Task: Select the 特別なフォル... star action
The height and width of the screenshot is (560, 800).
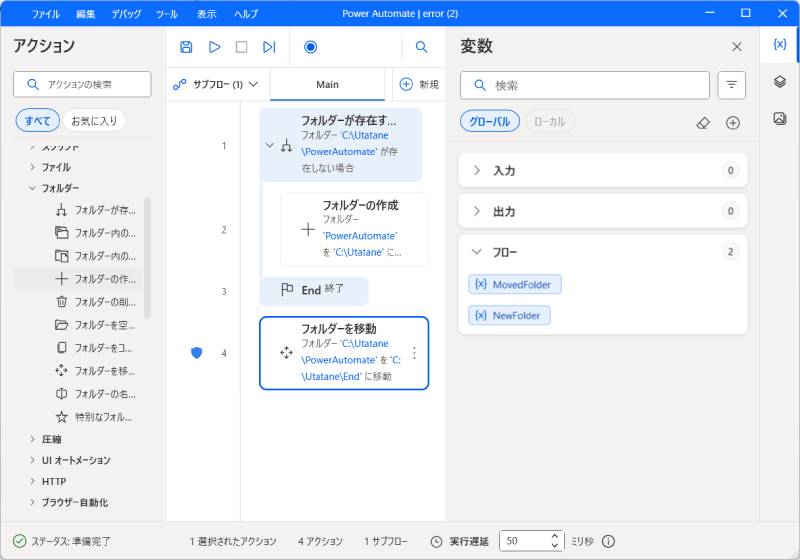Action: [95, 417]
